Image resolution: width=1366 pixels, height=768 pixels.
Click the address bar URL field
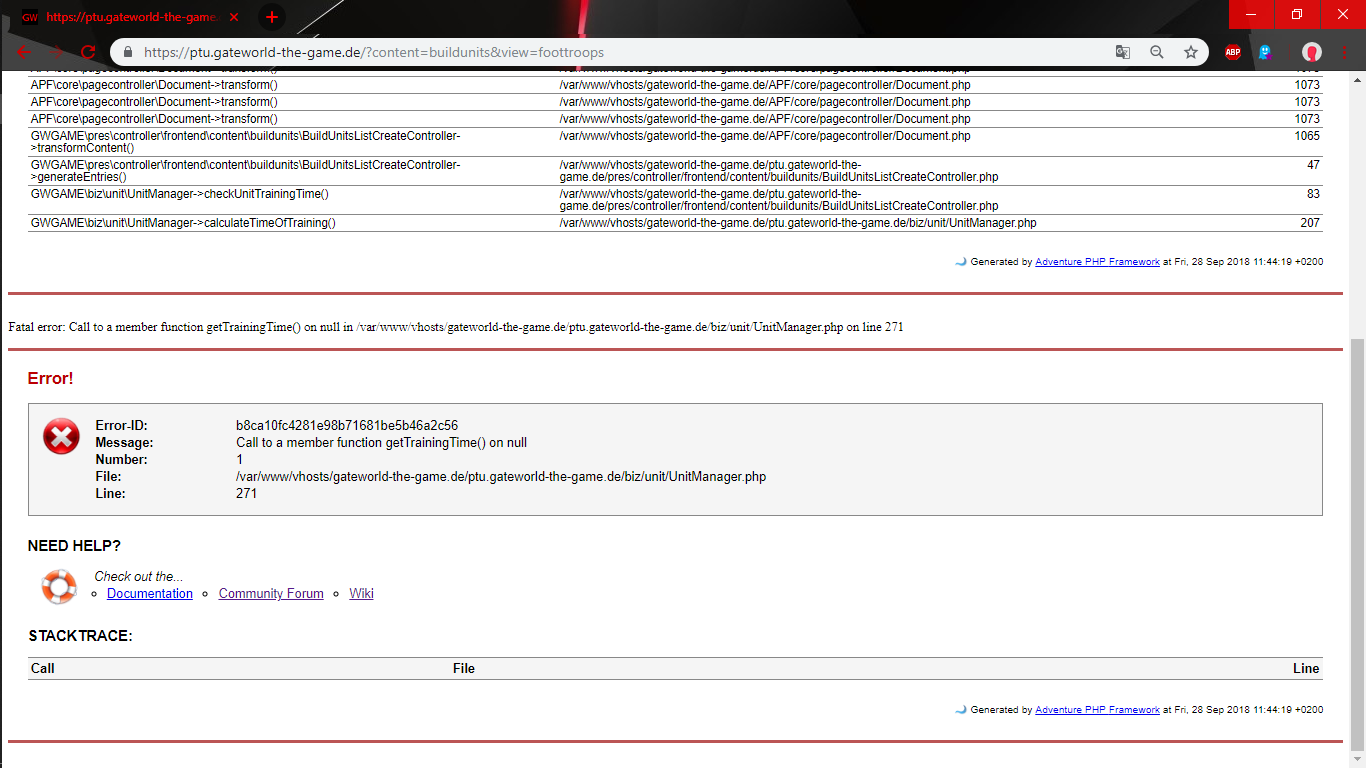coord(600,52)
